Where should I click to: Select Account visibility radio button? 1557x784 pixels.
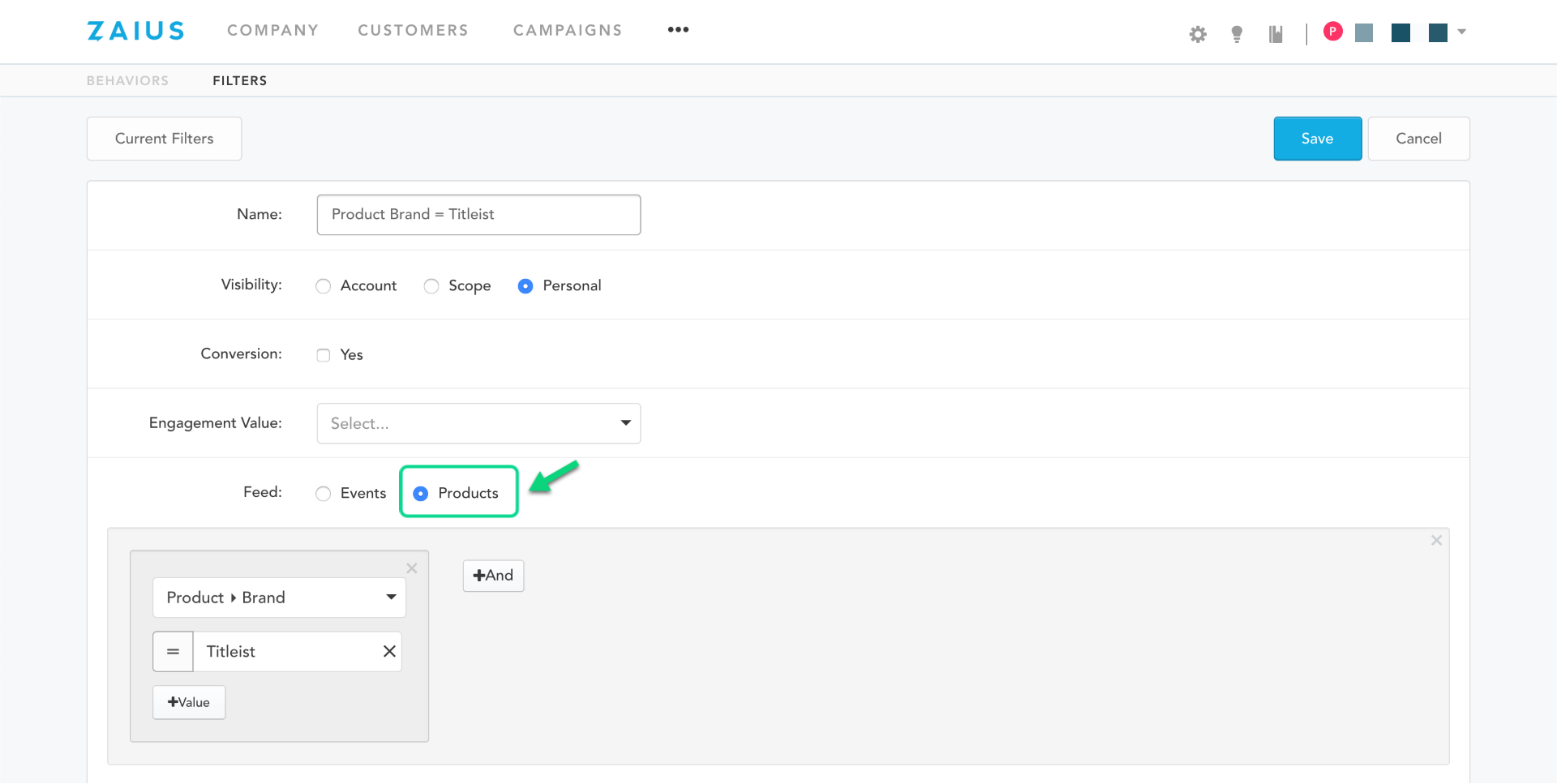pyautogui.click(x=324, y=286)
